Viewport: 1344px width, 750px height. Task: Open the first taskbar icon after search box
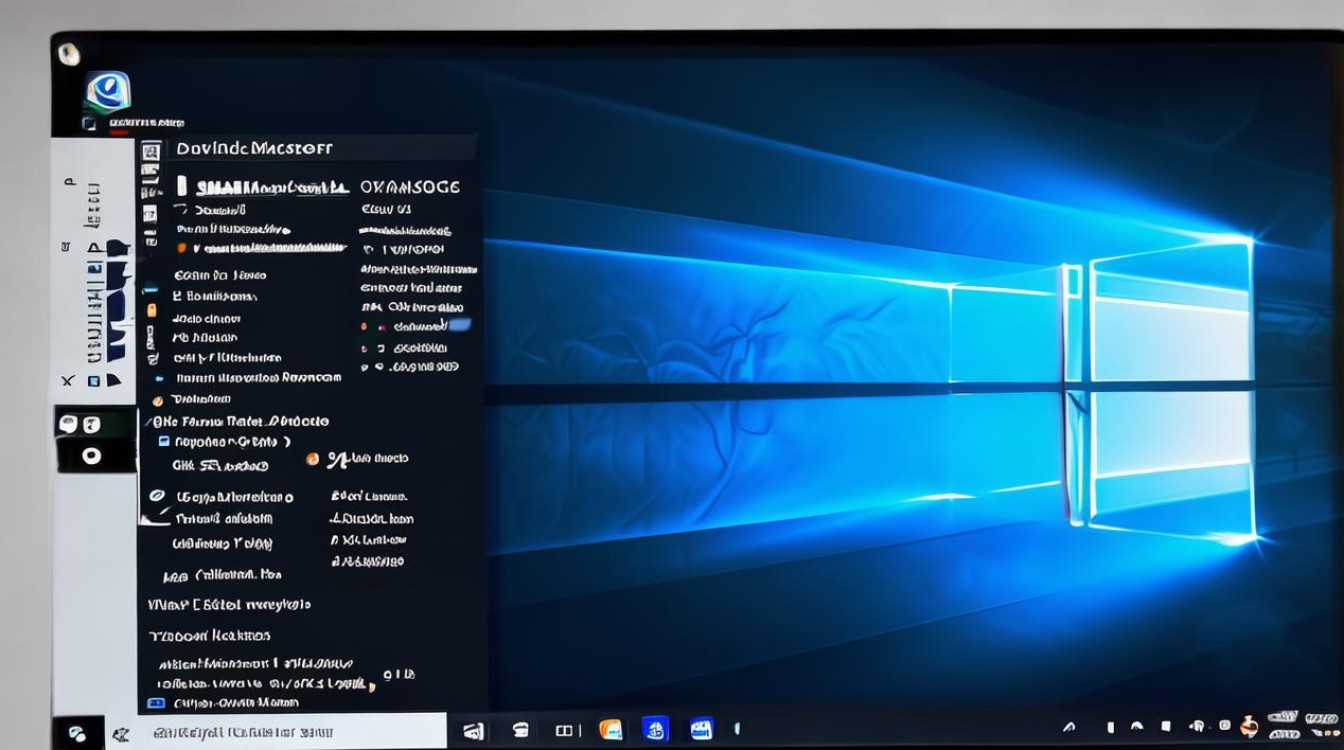click(x=474, y=731)
